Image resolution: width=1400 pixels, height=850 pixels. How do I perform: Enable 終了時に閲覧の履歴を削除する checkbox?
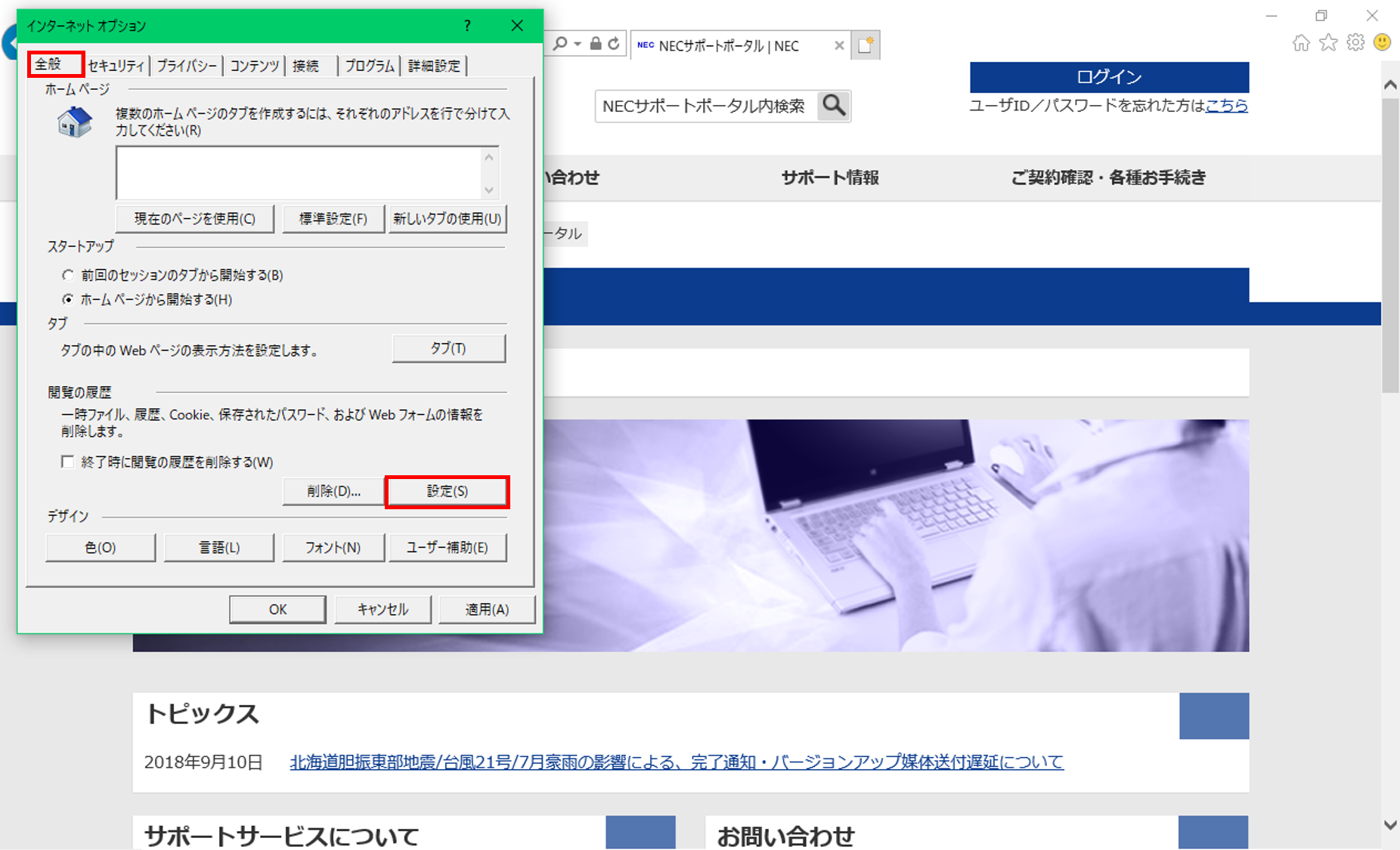click(68, 462)
